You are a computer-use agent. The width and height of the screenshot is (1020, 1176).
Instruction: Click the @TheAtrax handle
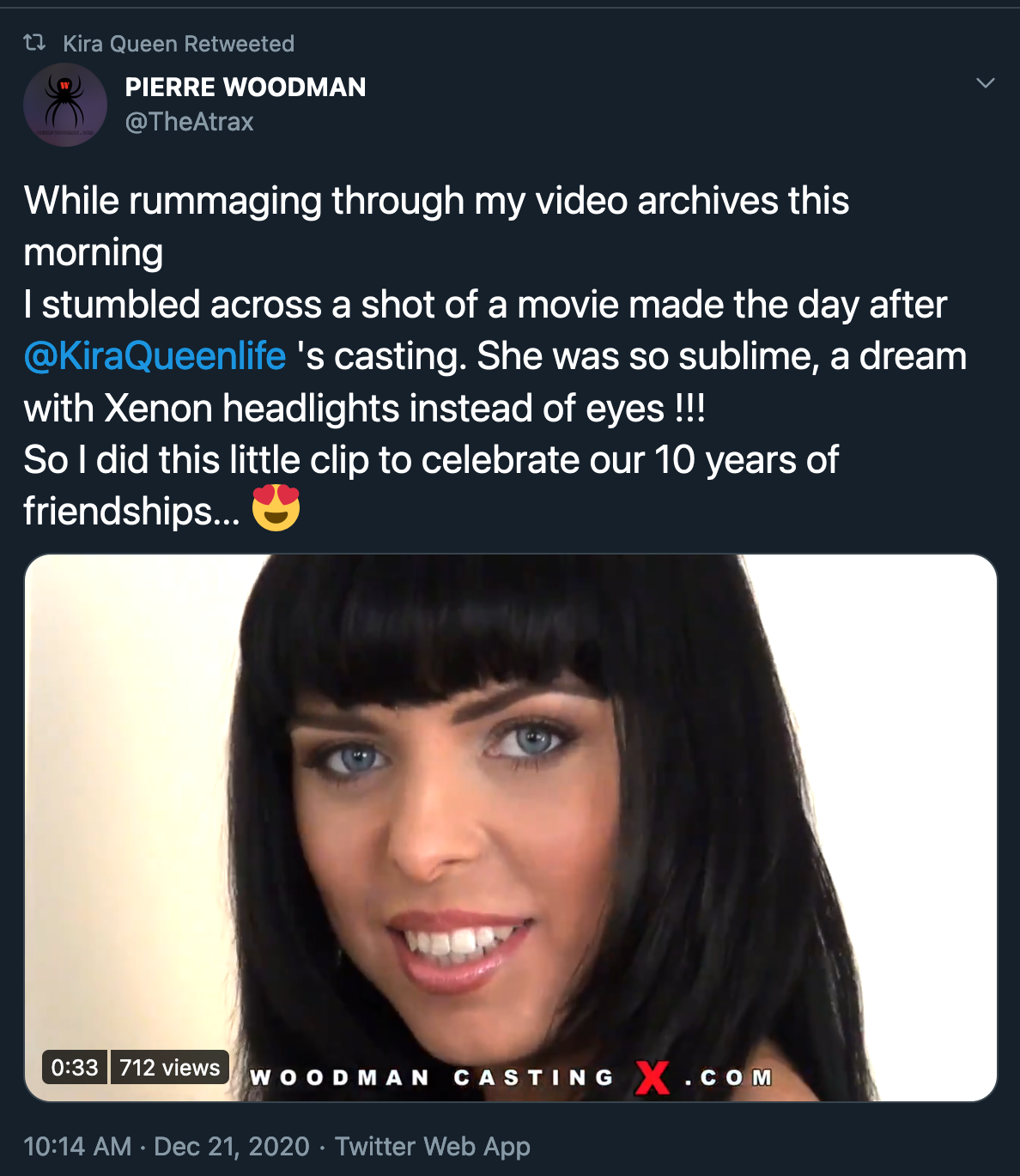(x=189, y=122)
